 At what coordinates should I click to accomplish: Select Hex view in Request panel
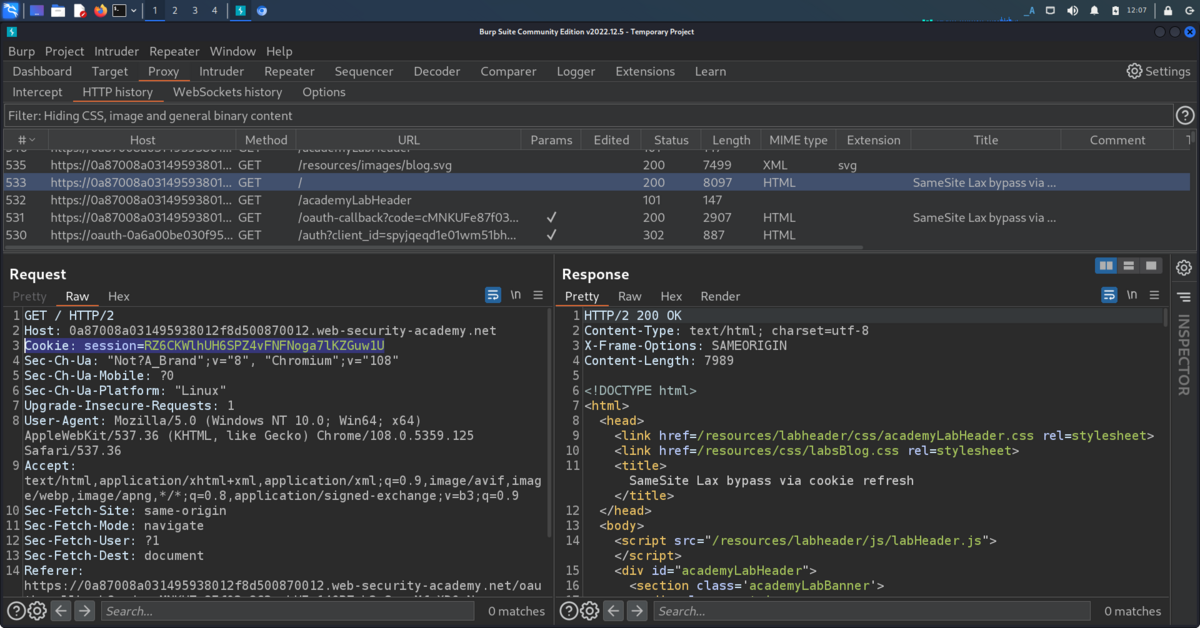(x=119, y=296)
